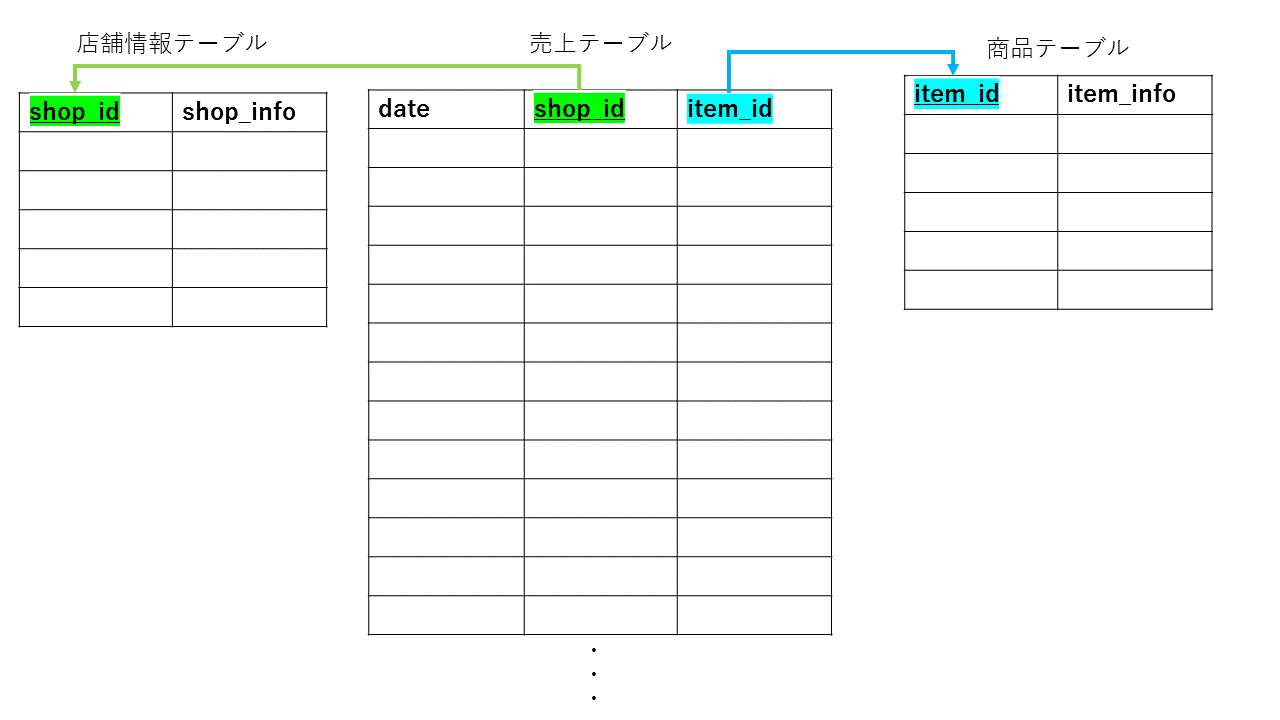1280x720 pixels.
Task: Select the item_info column header
Action: point(1121,94)
